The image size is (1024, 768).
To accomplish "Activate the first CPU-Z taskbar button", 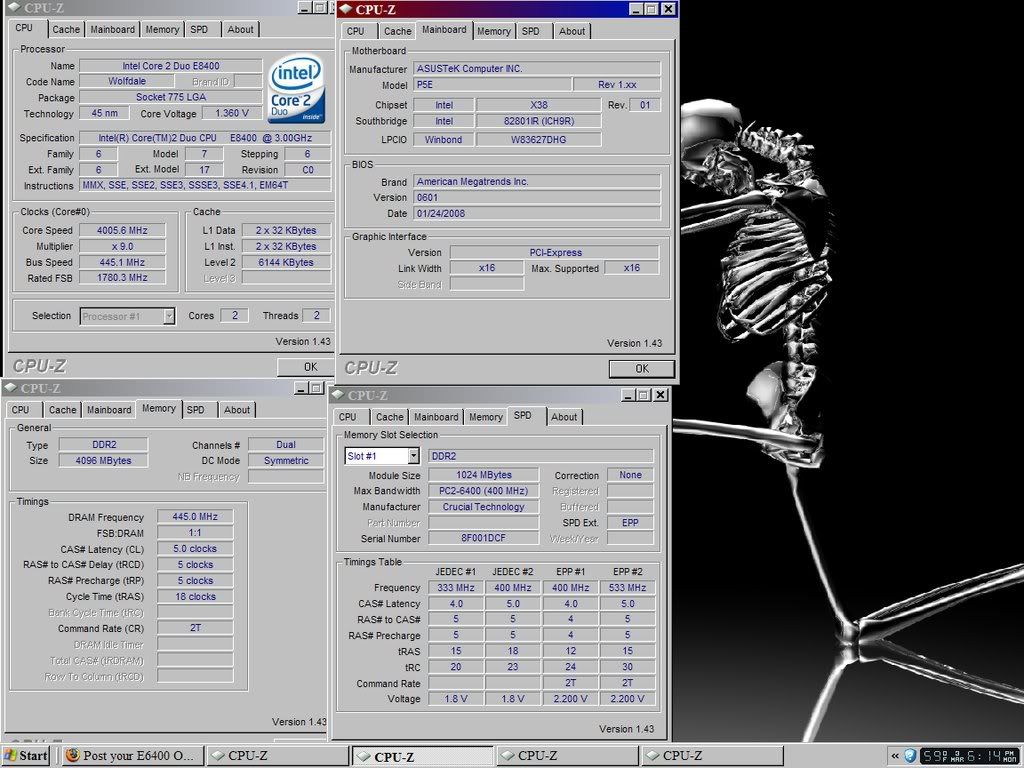I will point(278,755).
